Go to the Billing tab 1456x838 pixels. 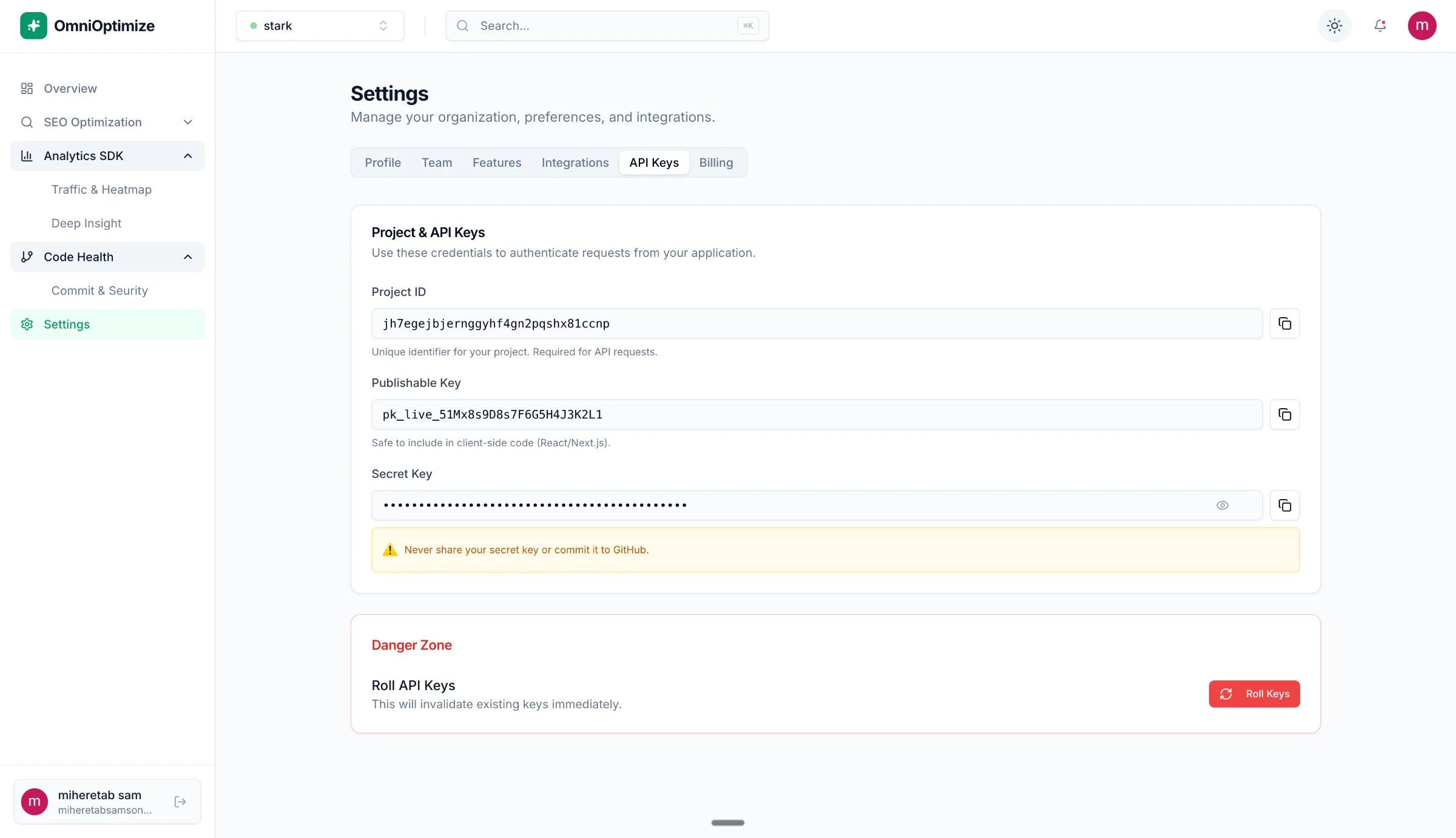click(x=716, y=163)
